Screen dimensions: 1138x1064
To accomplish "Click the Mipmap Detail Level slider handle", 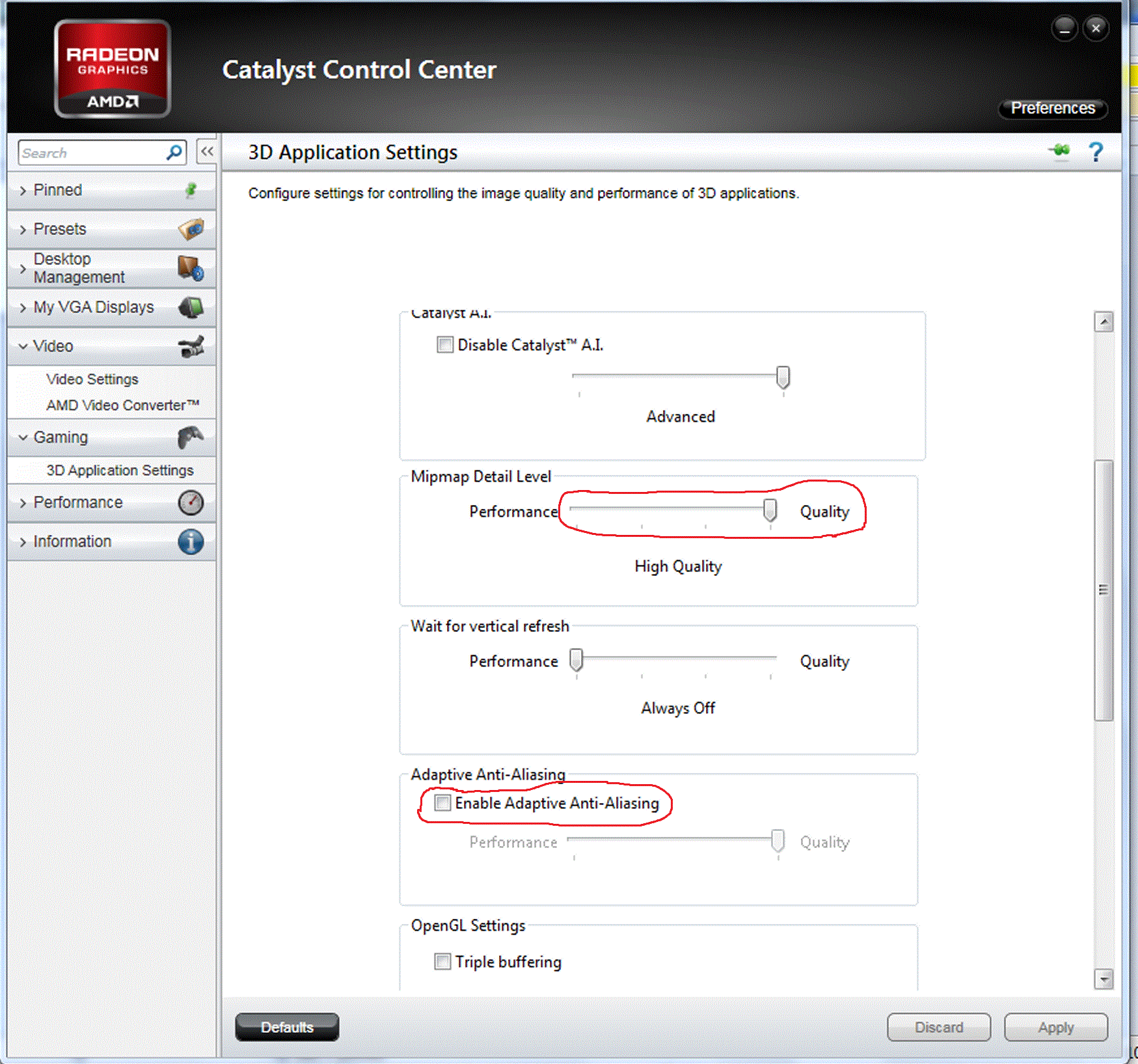I will click(770, 511).
